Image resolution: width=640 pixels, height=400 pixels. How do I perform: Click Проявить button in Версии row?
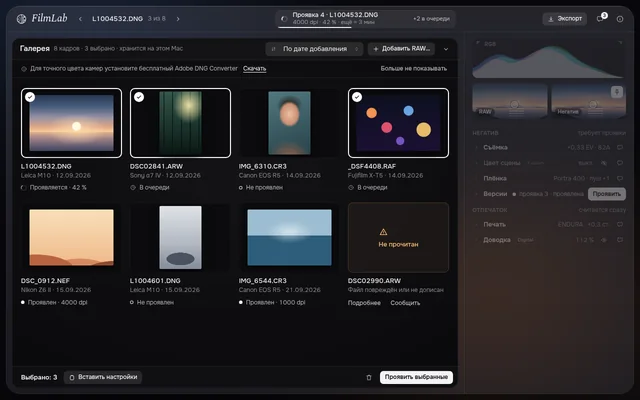[x=607, y=194]
